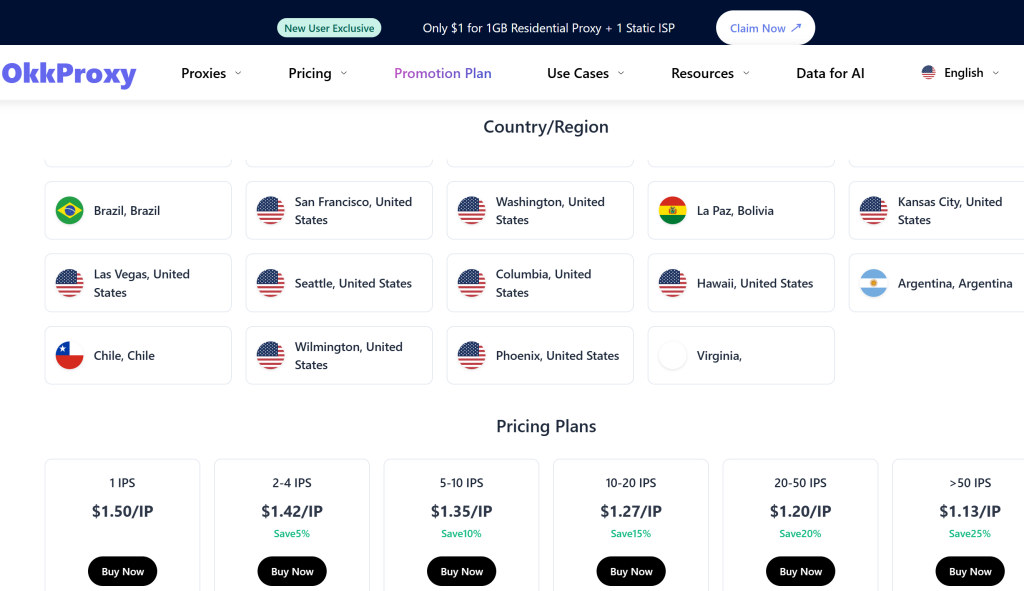Click the flag icon next to English

928,73
